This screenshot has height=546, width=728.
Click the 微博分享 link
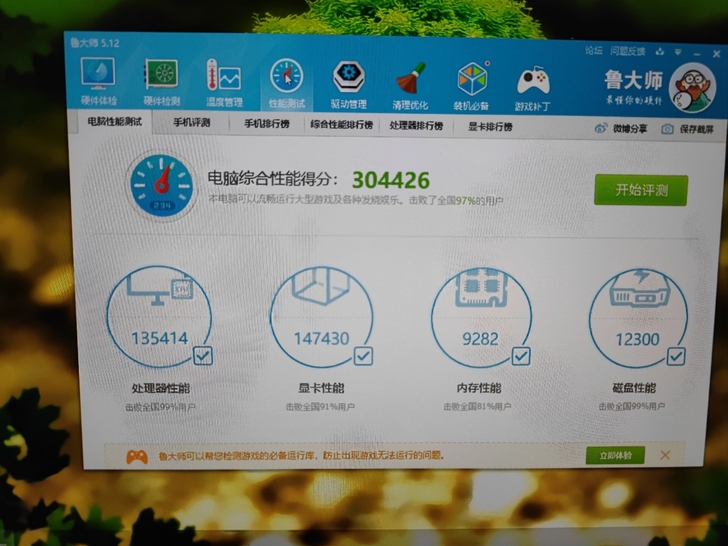tap(630, 129)
